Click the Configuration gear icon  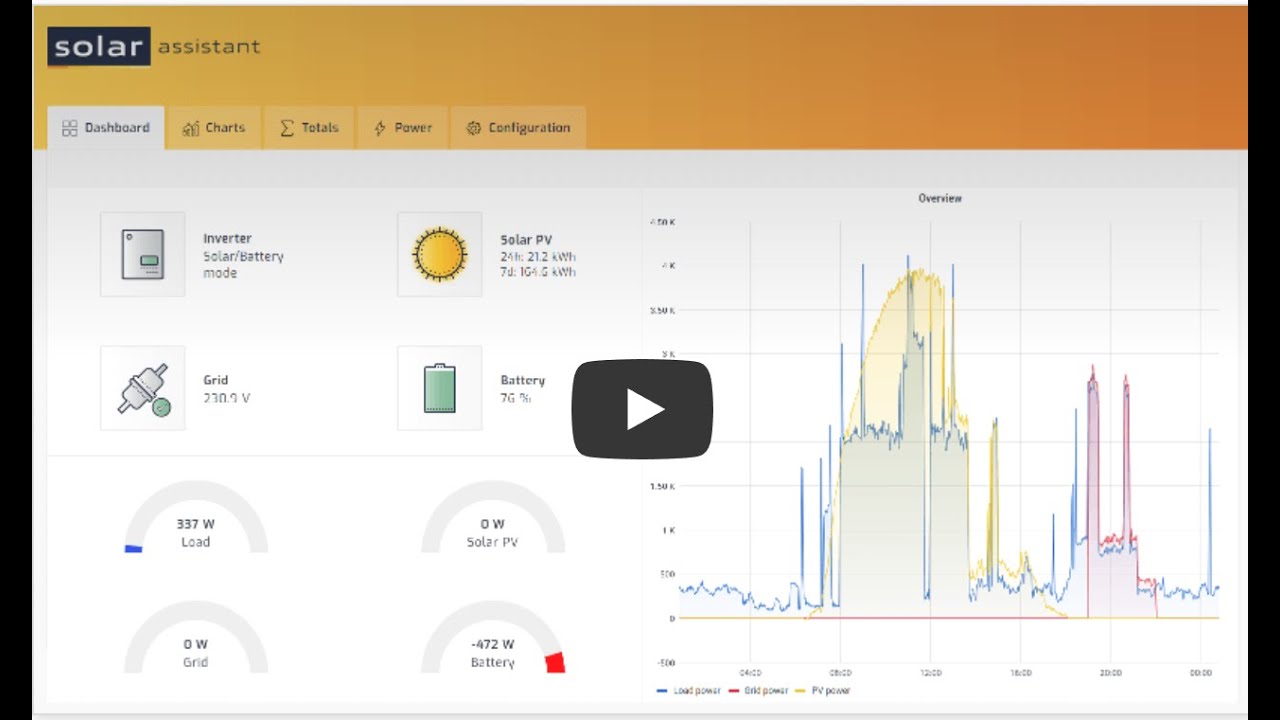coord(474,128)
